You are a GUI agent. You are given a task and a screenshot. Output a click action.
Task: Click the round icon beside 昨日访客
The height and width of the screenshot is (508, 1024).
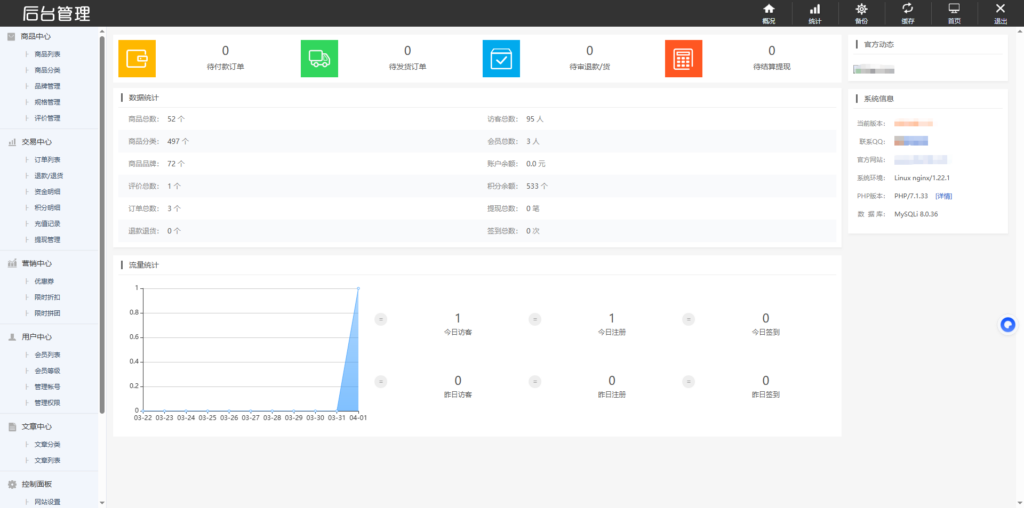tap(381, 382)
